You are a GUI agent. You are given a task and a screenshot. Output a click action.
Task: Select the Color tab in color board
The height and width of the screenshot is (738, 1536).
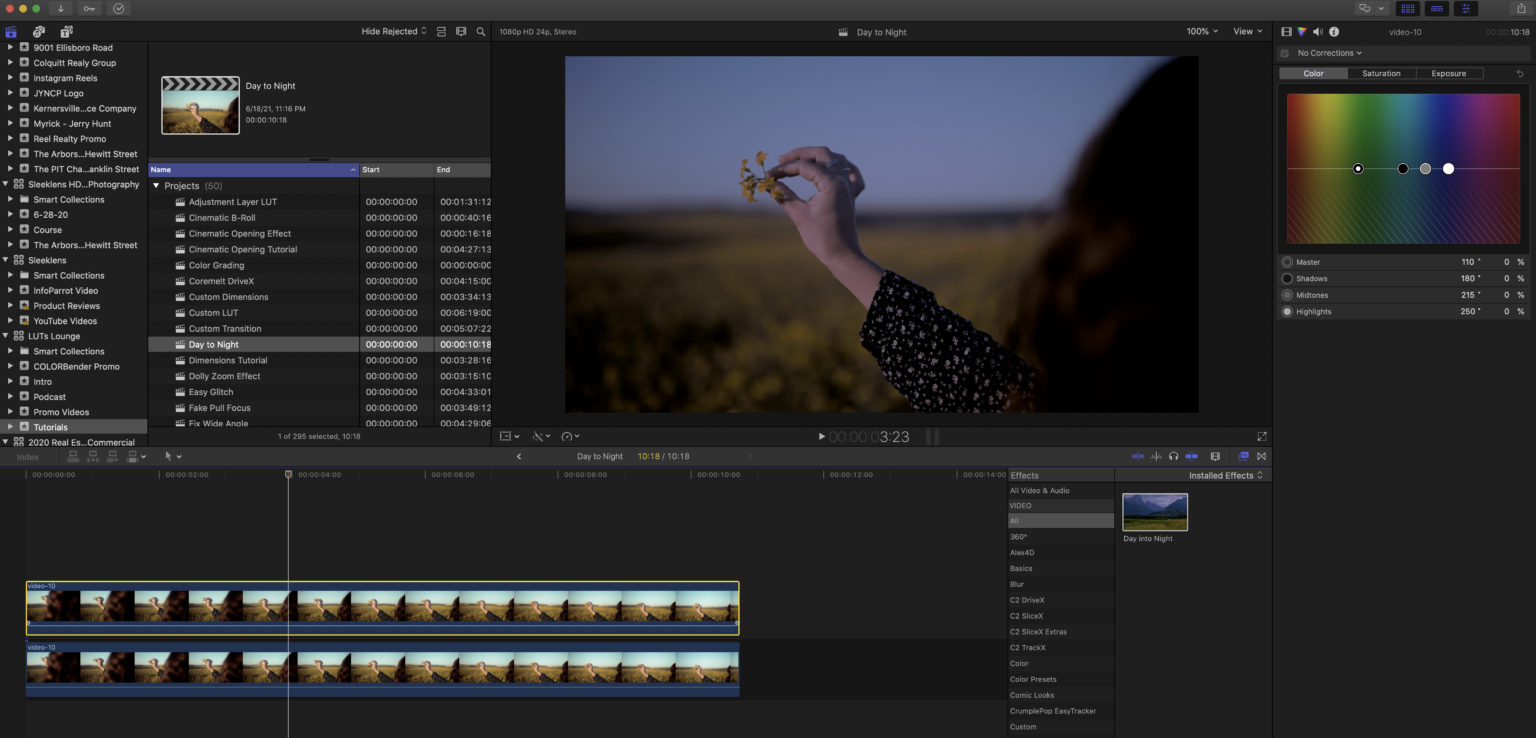point(1313,74)
